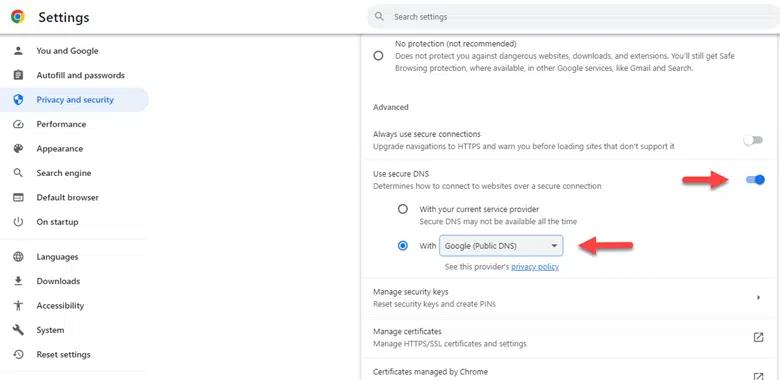
Task: Switch to Appearance settings
Action: click(x=60, y=148)
